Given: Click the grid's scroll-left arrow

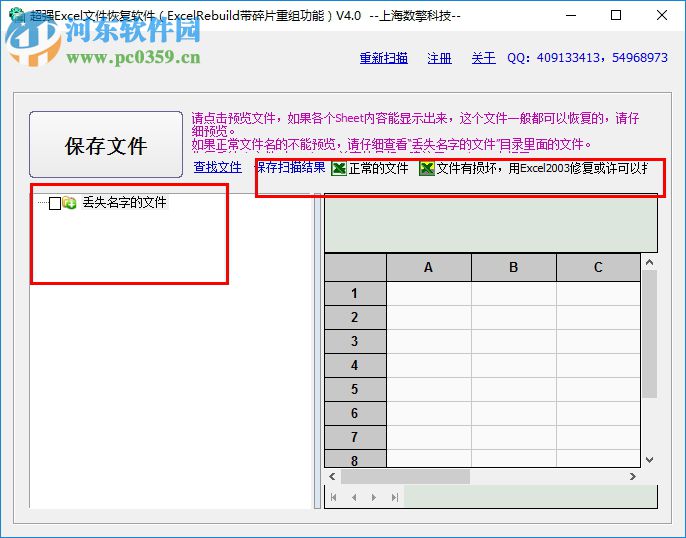Looking at the screenshot, I should [332, 476].
